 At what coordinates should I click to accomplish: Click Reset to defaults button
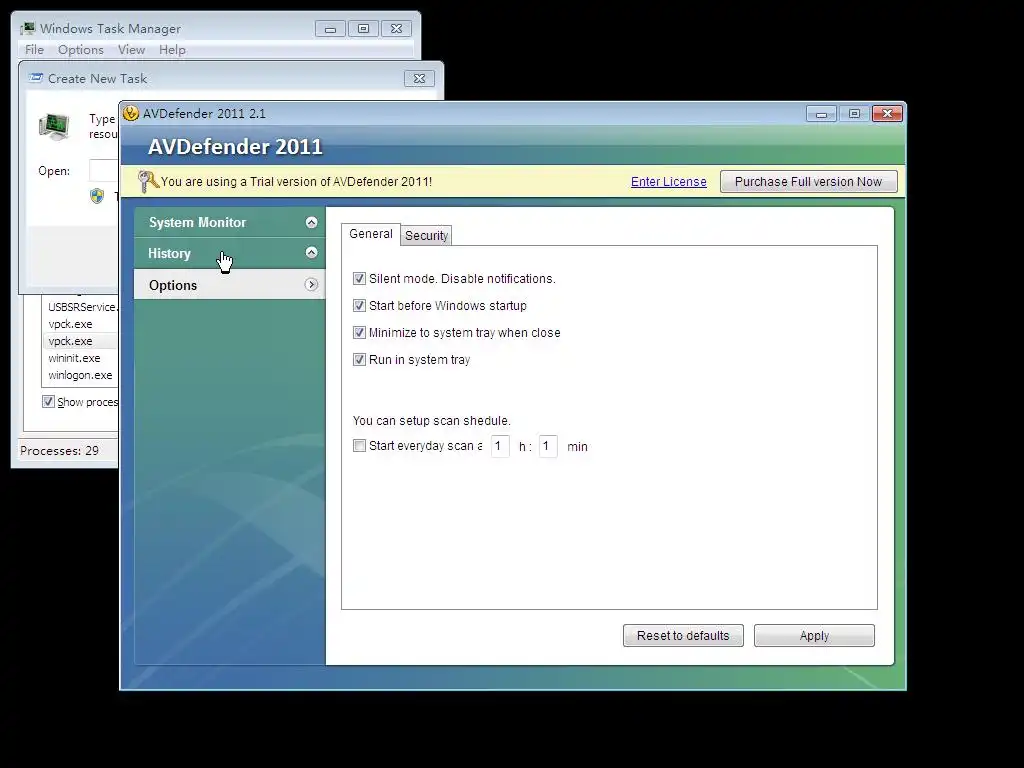(683, 635)
